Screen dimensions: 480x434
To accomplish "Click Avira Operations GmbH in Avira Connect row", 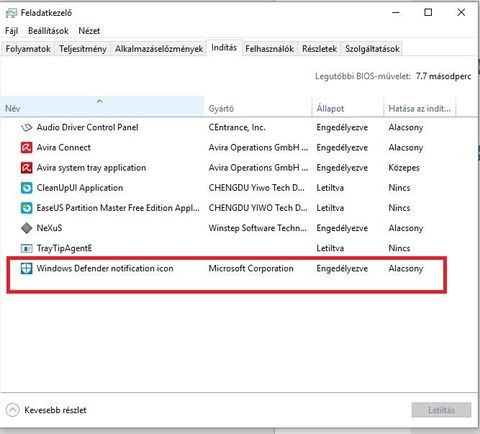I will pos(258,147).
